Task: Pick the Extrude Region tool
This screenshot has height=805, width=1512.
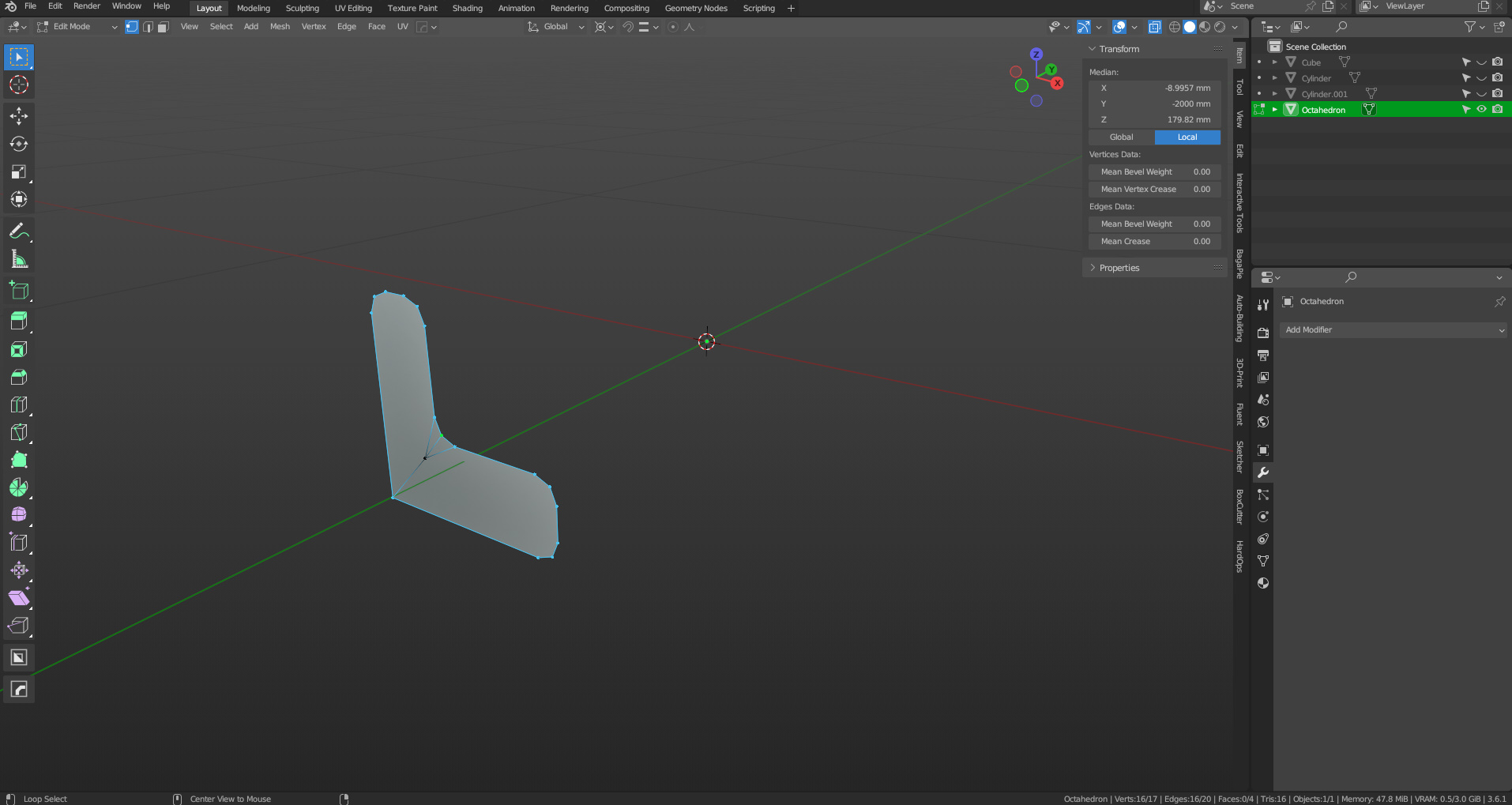Action: tap(19, 320)
